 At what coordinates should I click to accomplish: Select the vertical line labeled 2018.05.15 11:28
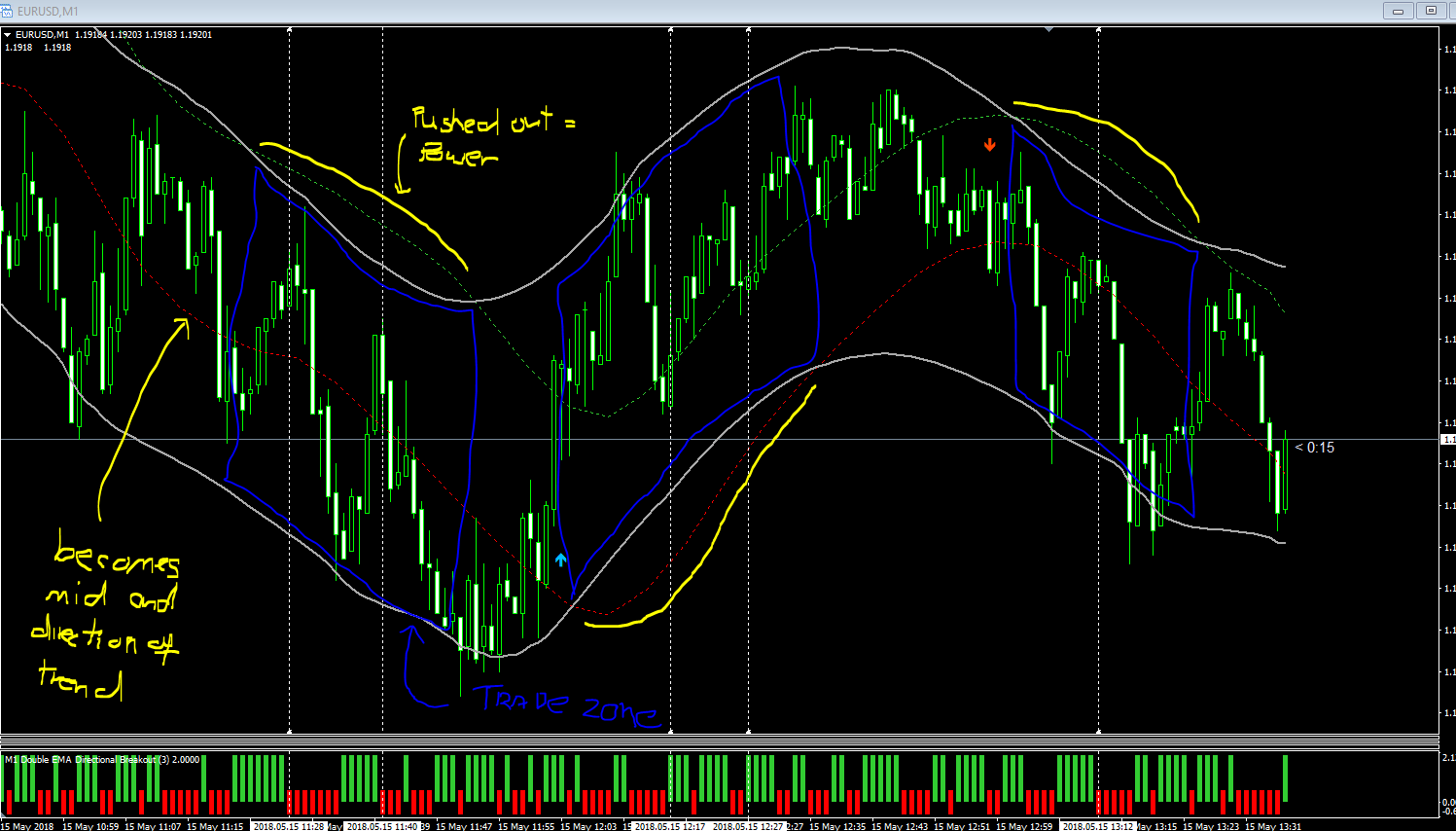tap(290, 379)
